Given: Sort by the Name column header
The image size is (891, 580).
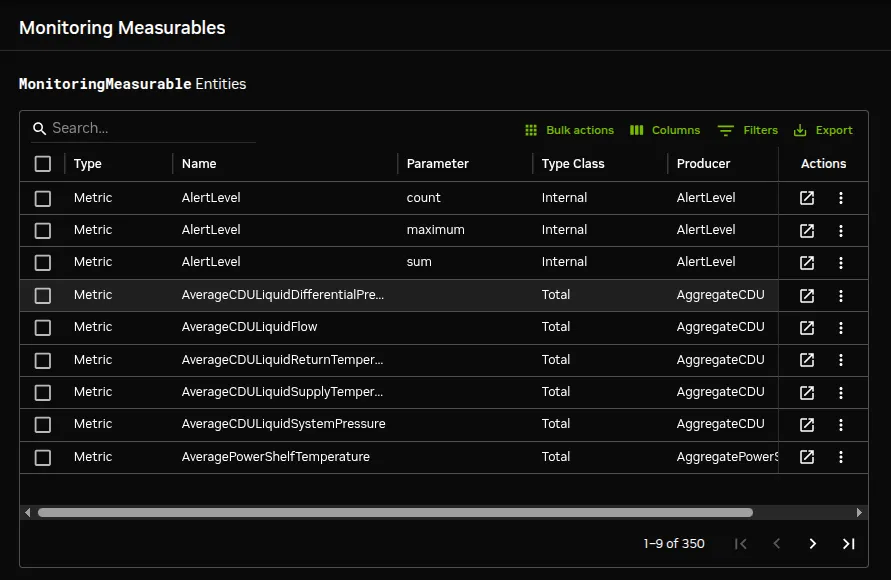Looking at the screenshot, I should pyautogui.click(x=199, y=164).
